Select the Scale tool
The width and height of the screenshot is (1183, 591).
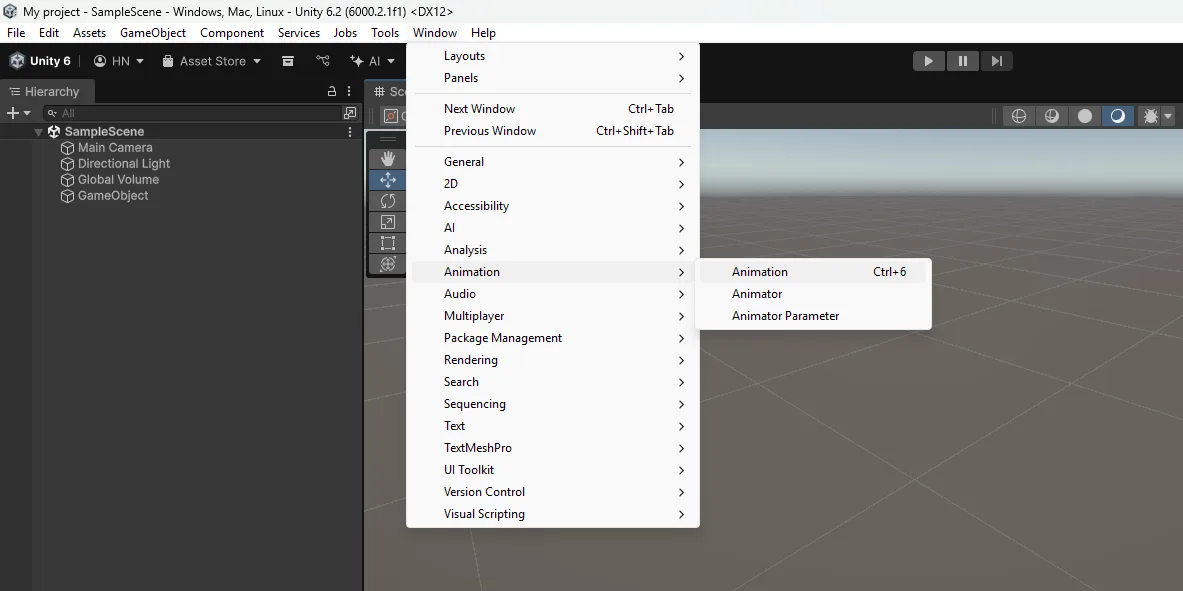point(388,222)
